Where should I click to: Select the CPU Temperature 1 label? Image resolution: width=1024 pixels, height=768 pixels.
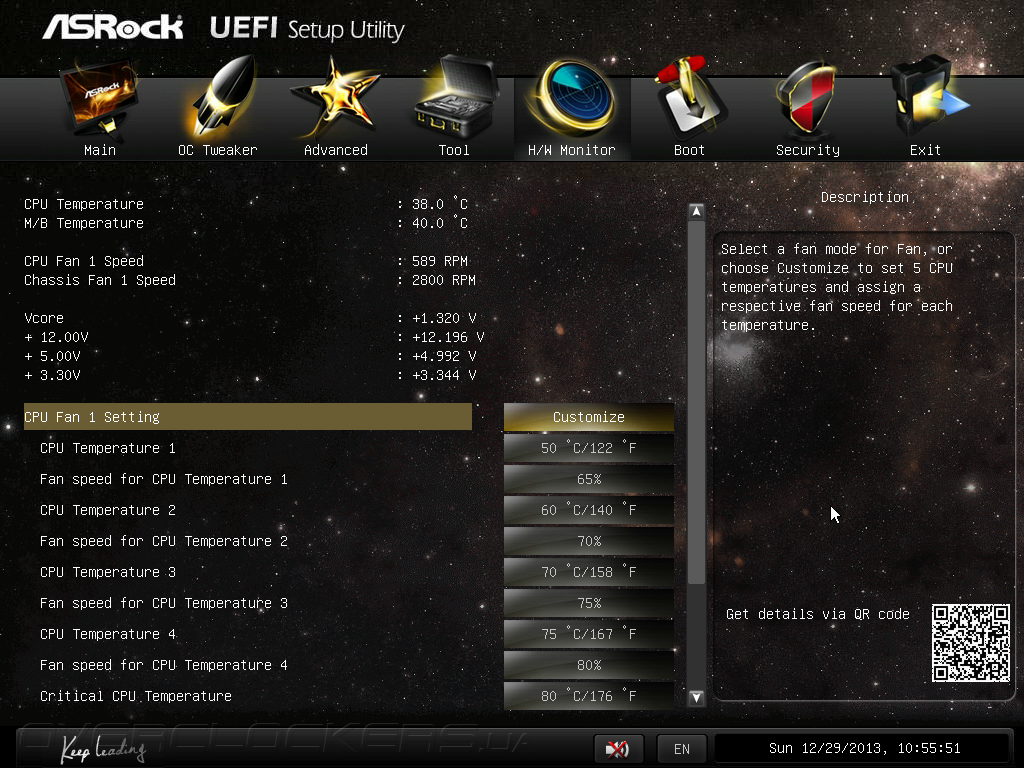(x=108, y=448)
